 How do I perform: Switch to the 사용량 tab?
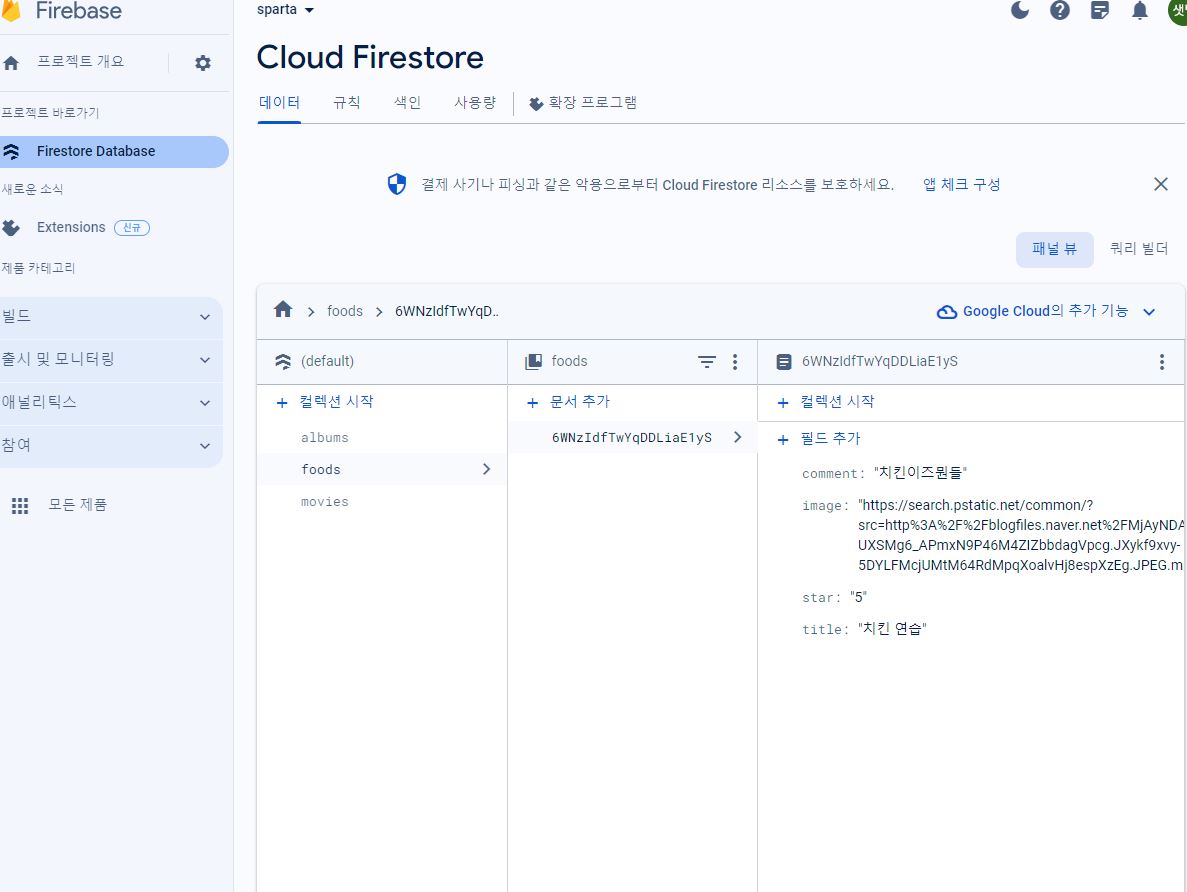[x=475, y=103]
